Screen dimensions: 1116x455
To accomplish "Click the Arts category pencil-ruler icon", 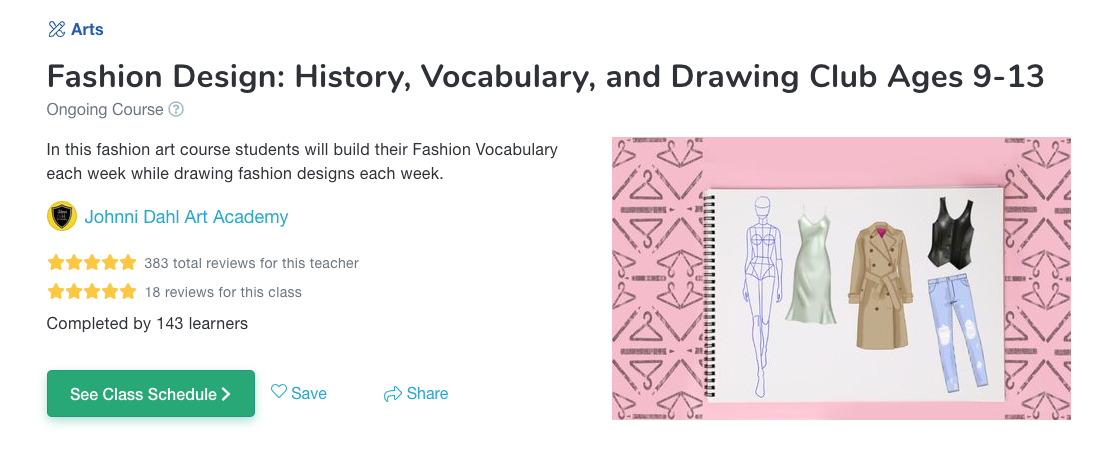I will 56,29.
